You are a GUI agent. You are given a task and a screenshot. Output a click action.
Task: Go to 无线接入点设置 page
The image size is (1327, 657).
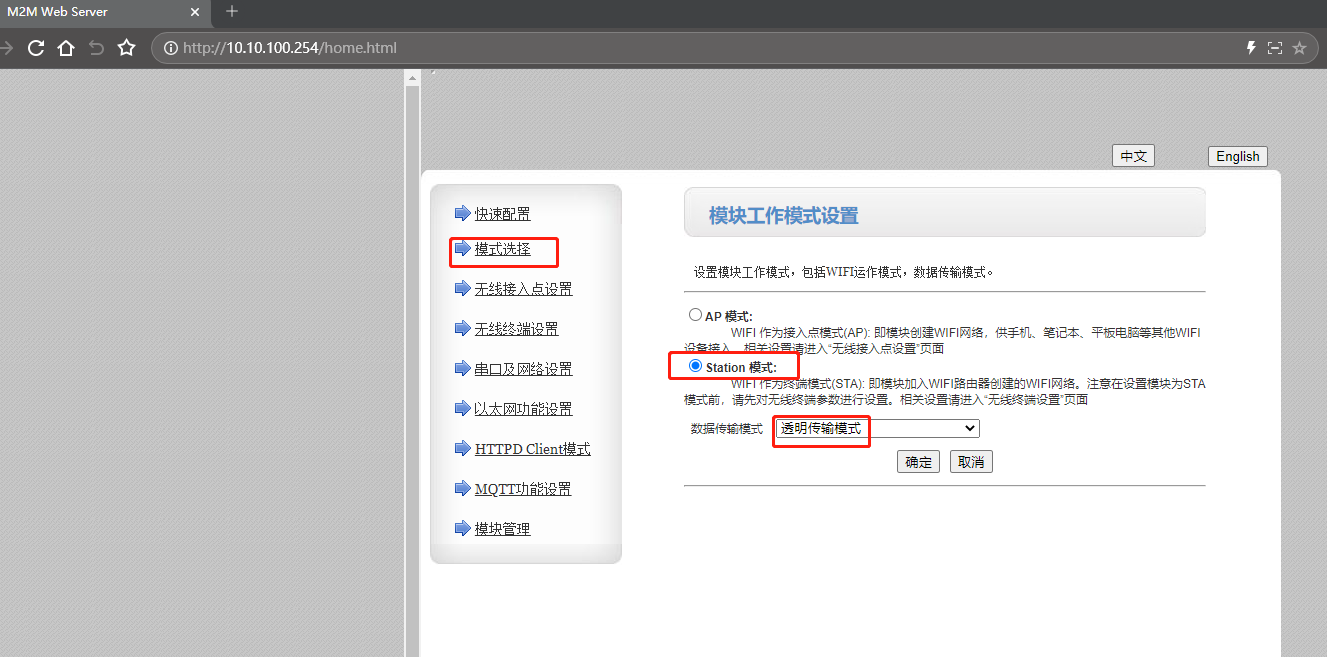[x=523, y=289]
